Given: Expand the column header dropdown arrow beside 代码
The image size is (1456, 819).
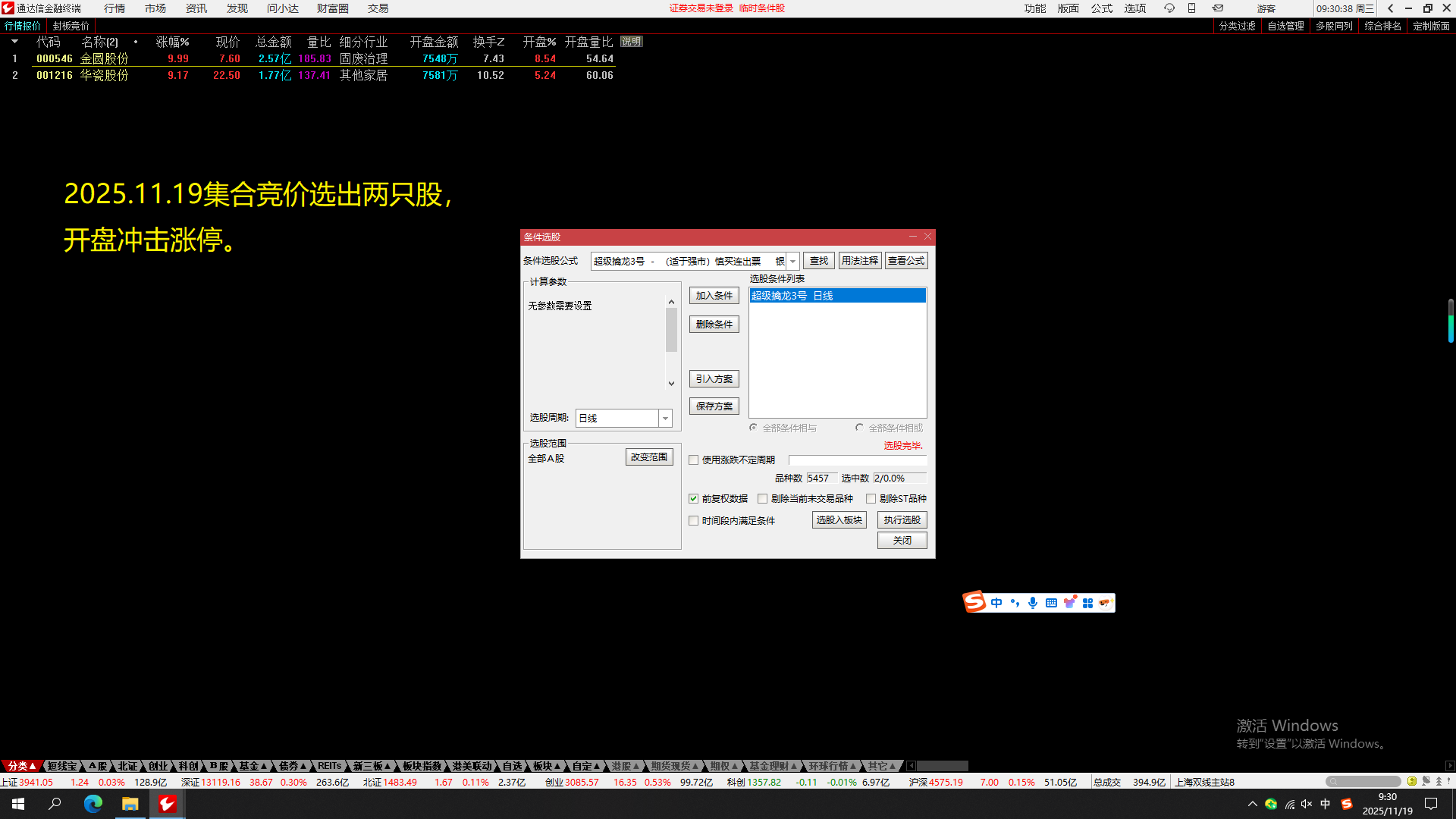Looking at the screenshot, I should pos(14,42).
